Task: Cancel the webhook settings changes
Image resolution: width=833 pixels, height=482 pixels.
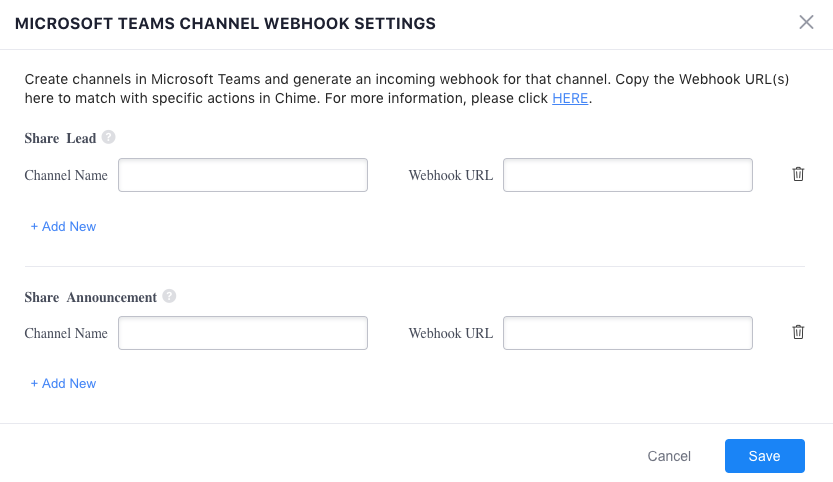Action: tap(669, 456)
